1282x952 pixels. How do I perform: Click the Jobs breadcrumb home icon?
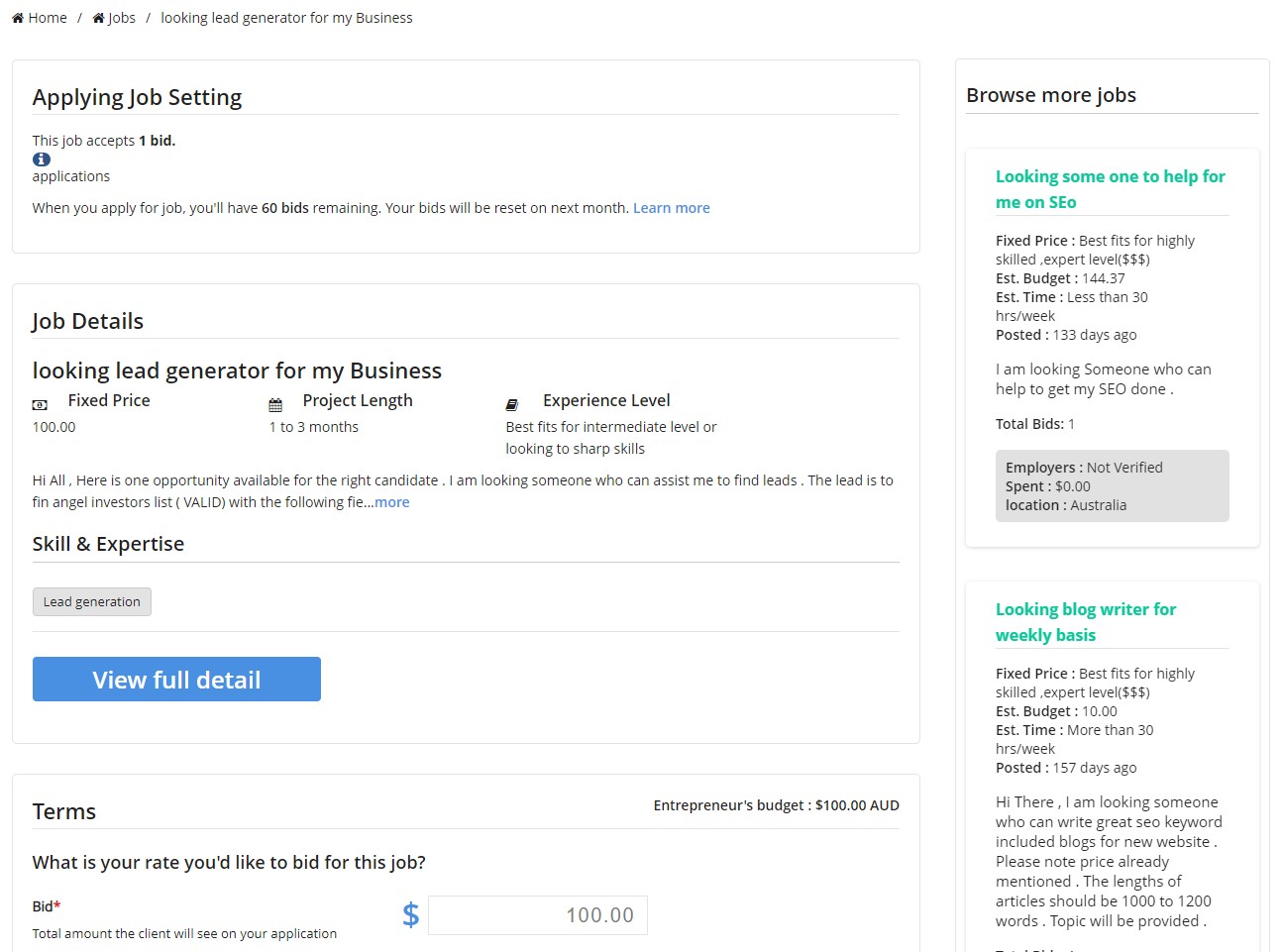click(x=98, y=18)
